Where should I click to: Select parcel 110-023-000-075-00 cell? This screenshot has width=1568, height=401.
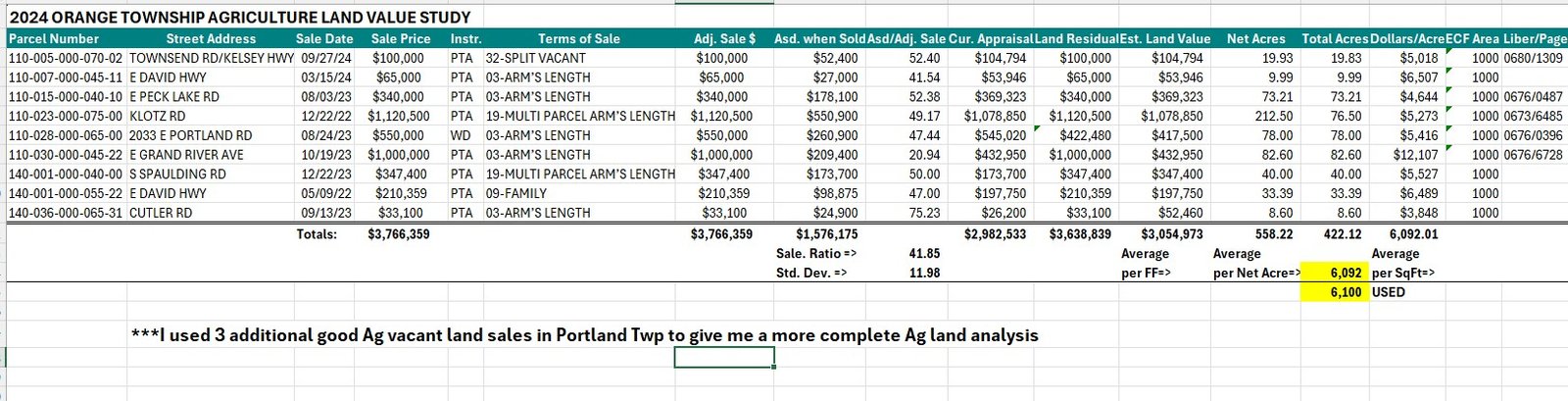[x=66, y=116]
